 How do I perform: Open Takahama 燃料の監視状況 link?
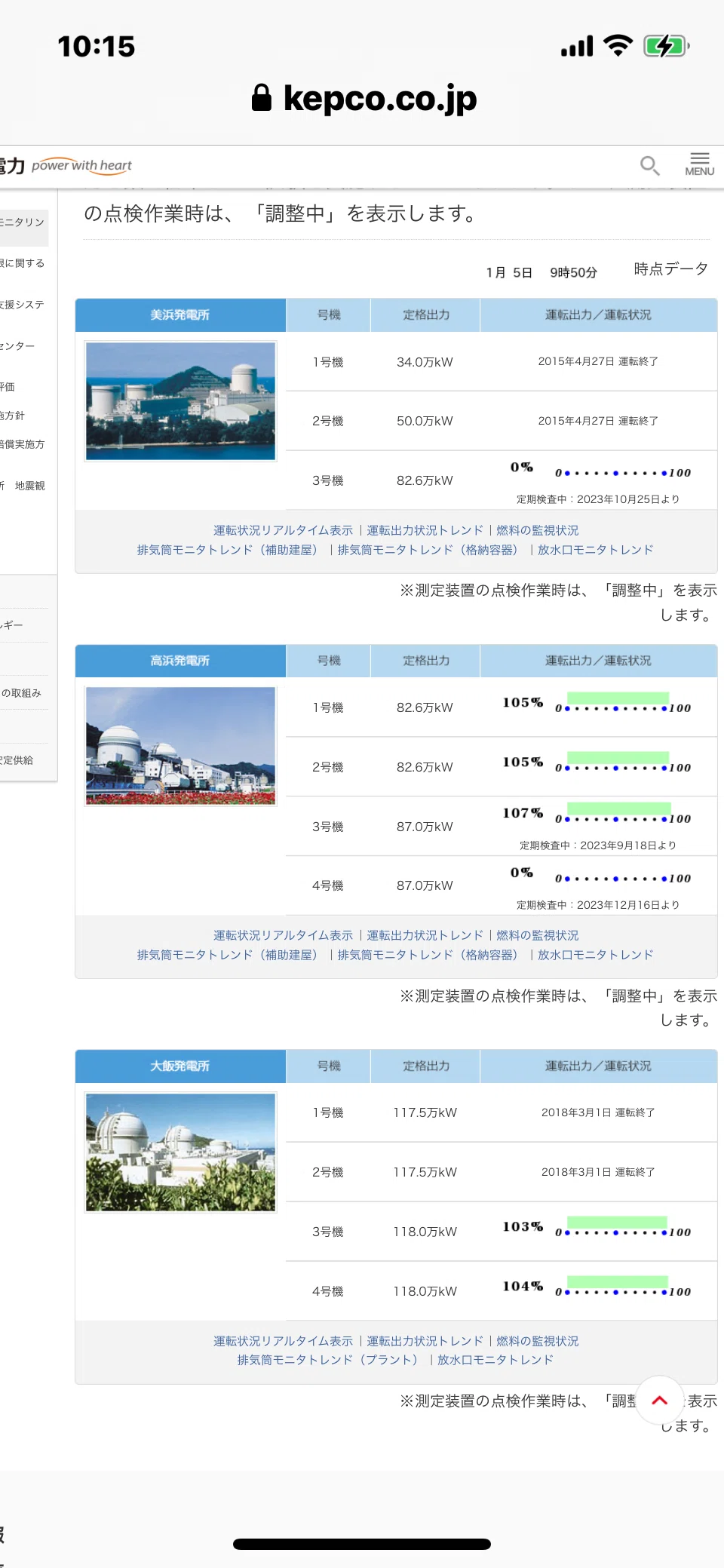(538, 935)
